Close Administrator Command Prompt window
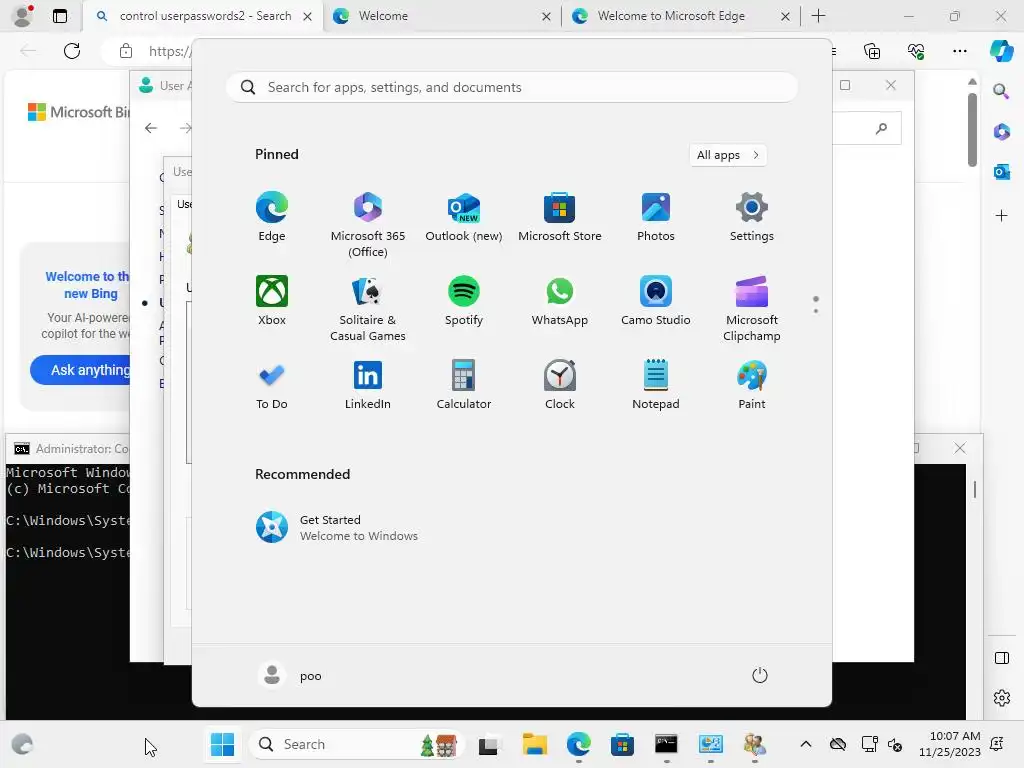This screenshot has width=1024, height=768. point(959,448)
